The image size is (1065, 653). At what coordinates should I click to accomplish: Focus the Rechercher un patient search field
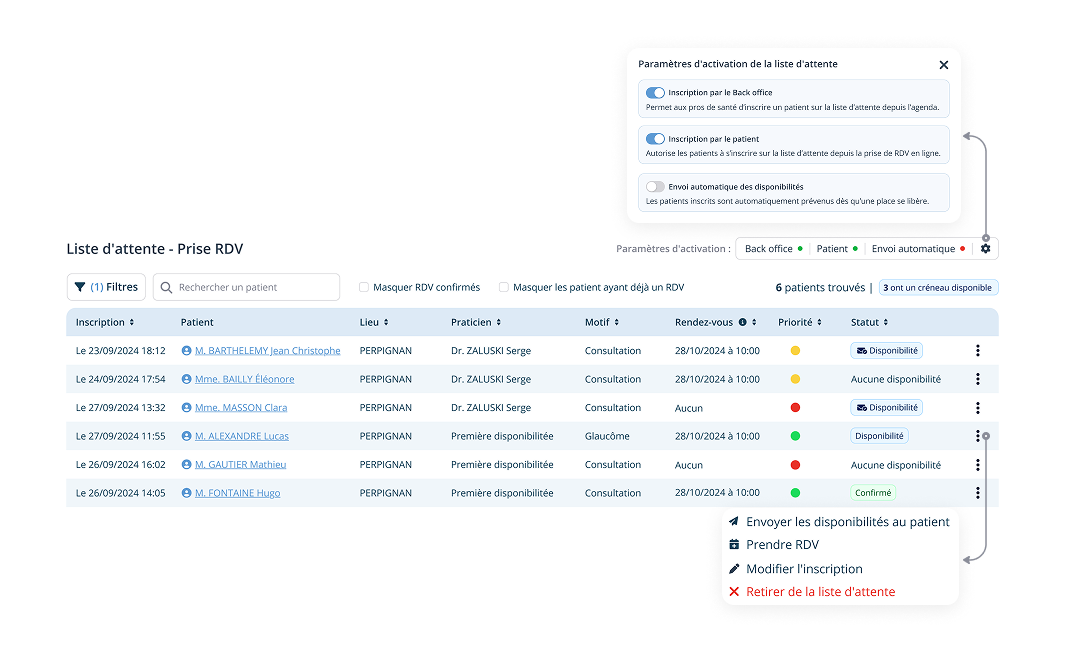click(x=246, y=287)
